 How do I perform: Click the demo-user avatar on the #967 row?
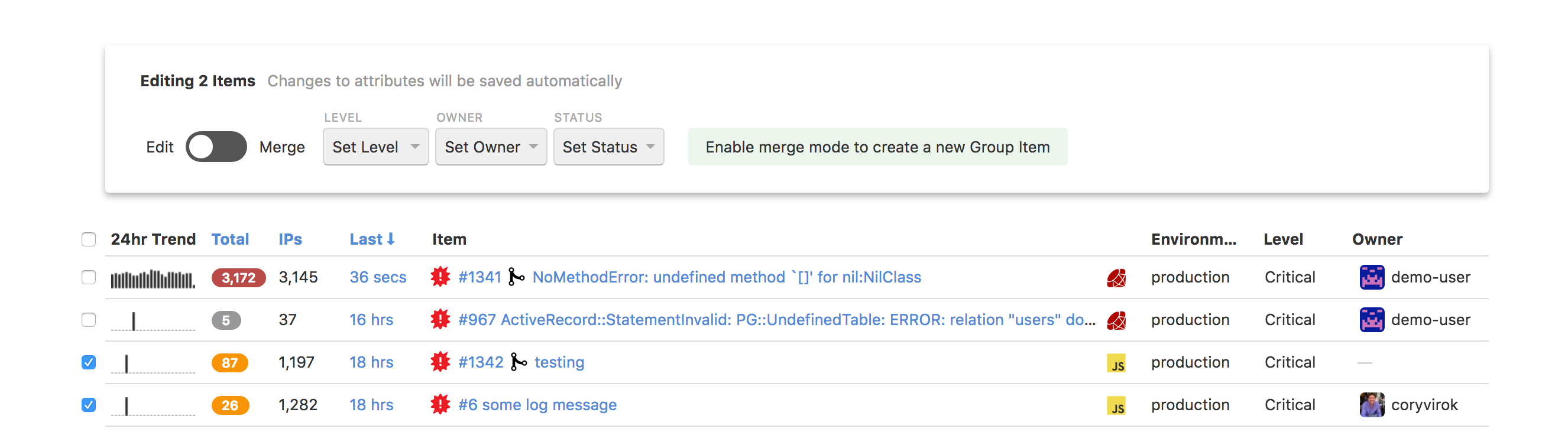(1372, 320)
